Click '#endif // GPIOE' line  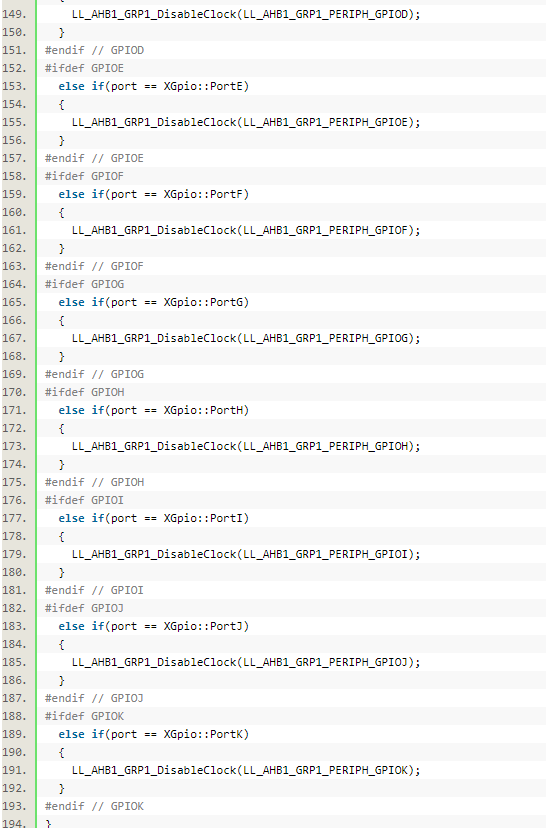click(95, 158)
